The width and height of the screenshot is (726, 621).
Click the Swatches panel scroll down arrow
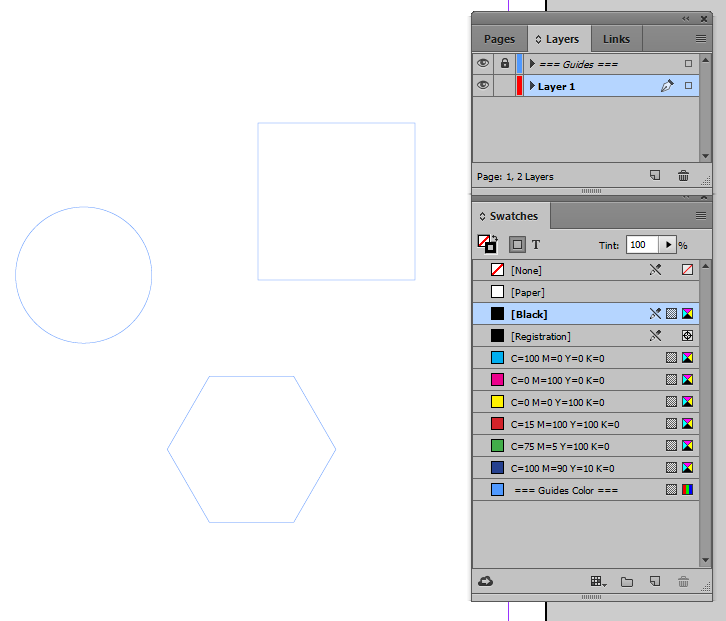click(706, 560)
